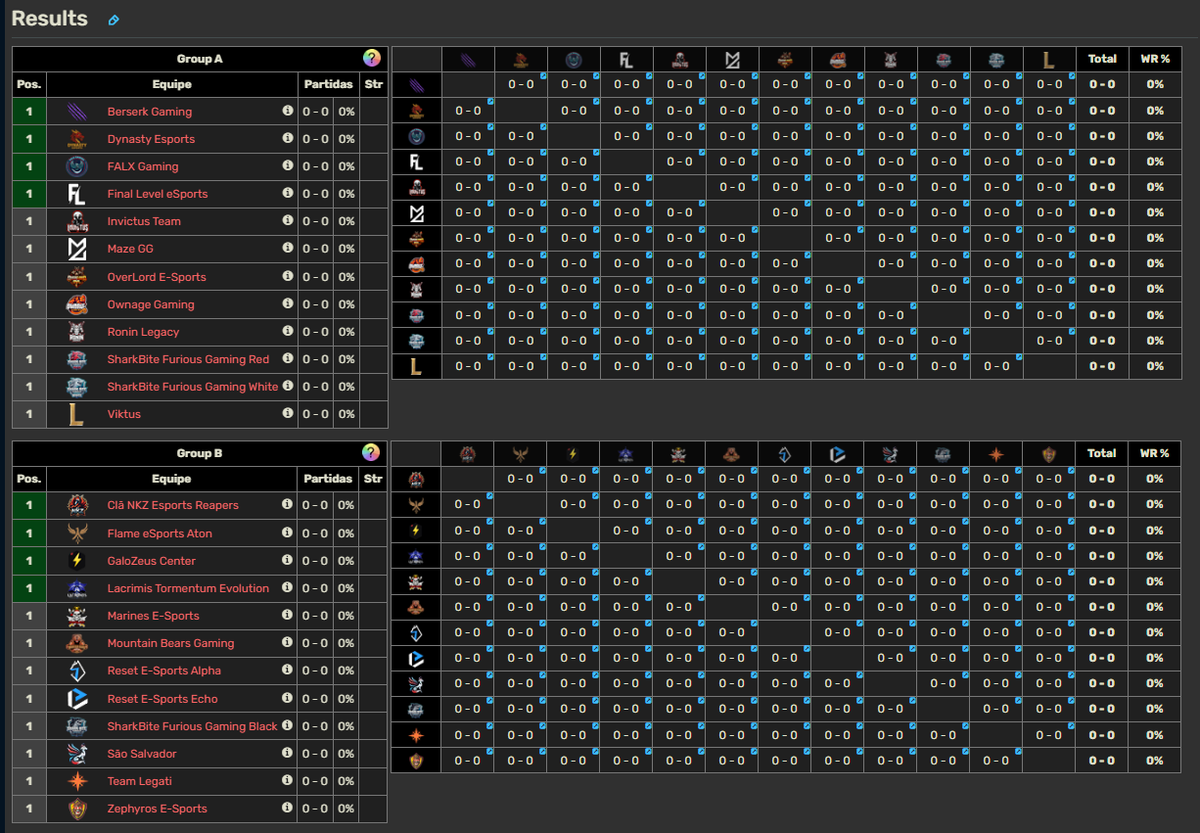The height and width of the screenshot is (833, 1200).
Task: Show info for Clã NKZ Esports Reapers
Action: pyautogui.click(x=288, y=505)
